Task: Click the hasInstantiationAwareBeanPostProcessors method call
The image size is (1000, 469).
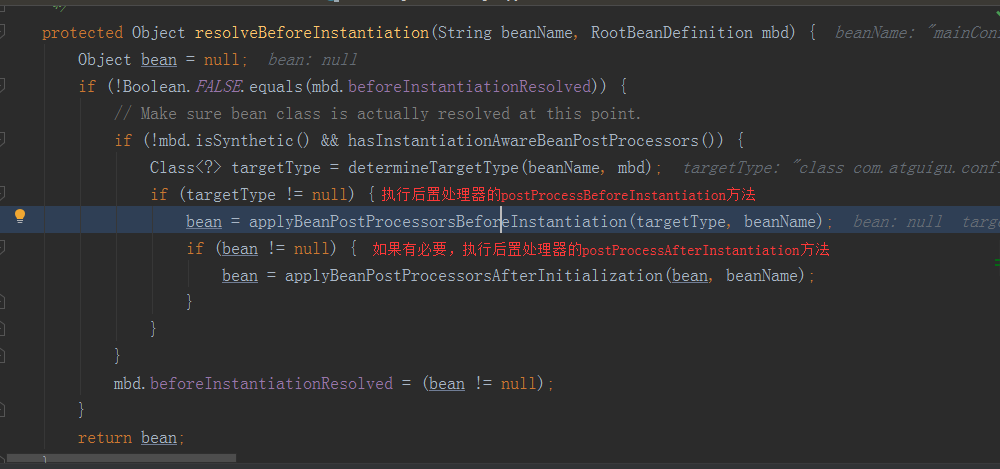Action: point(522,141)
